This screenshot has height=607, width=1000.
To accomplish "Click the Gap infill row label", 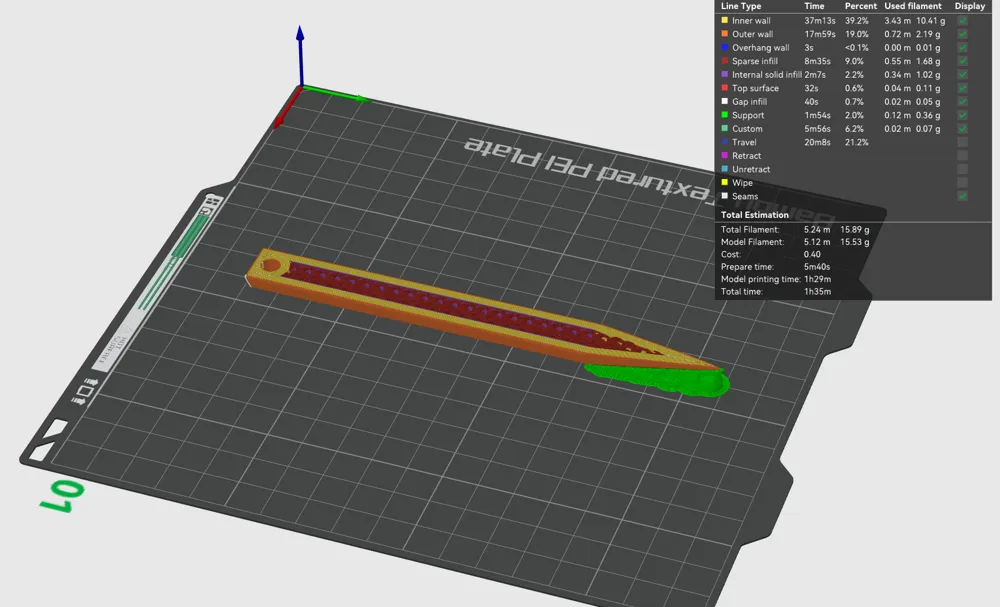I will click(x=748, y=102).
